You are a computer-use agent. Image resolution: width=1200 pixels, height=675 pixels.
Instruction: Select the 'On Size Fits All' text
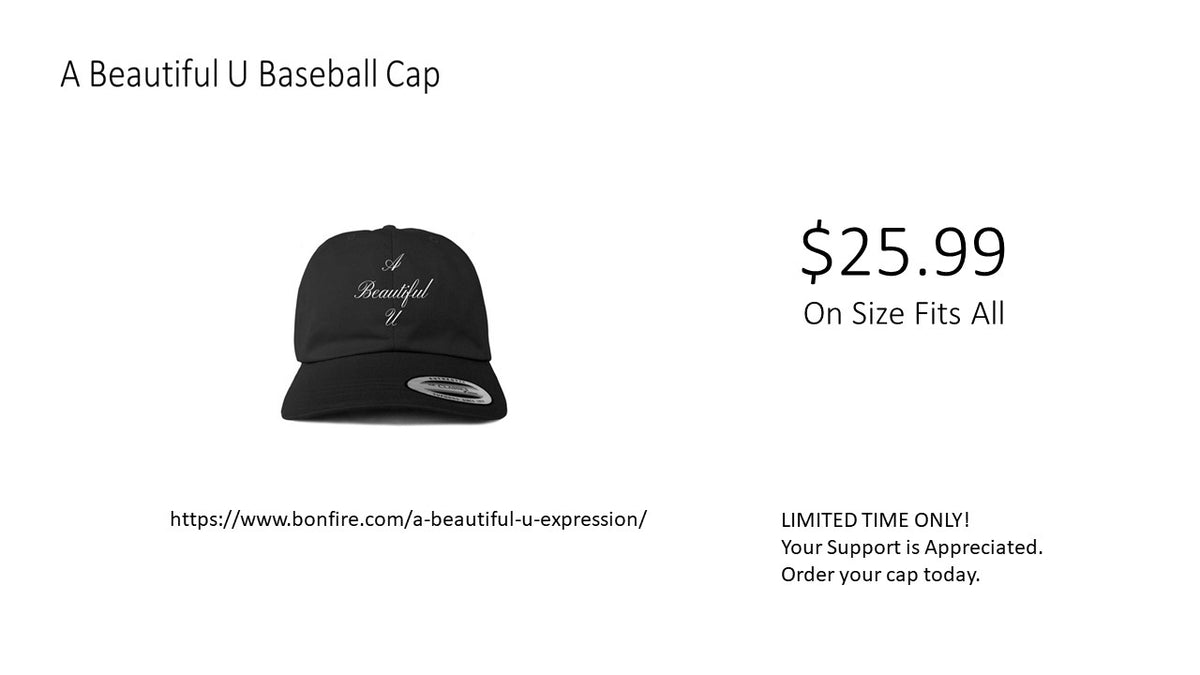pos(904,314)
